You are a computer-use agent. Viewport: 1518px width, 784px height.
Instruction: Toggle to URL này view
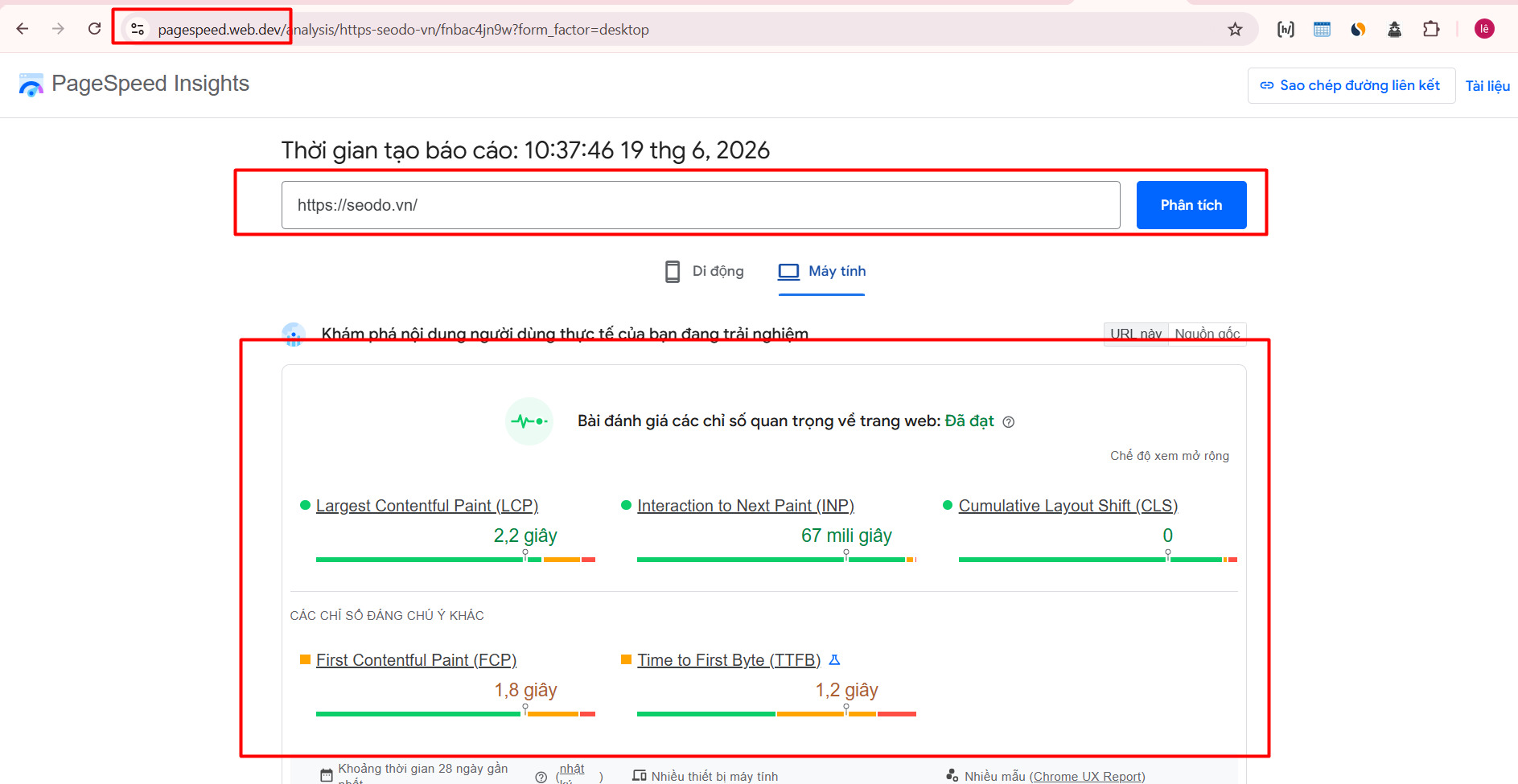[1136, 334]
